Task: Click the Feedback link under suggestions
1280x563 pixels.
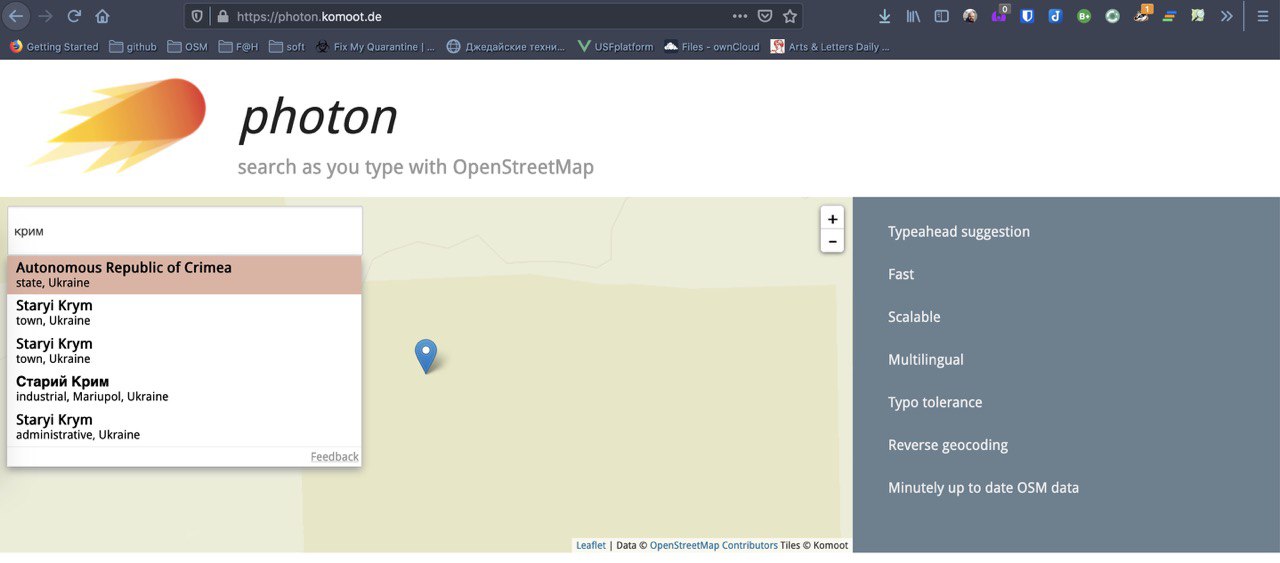Action: point(334,457)
